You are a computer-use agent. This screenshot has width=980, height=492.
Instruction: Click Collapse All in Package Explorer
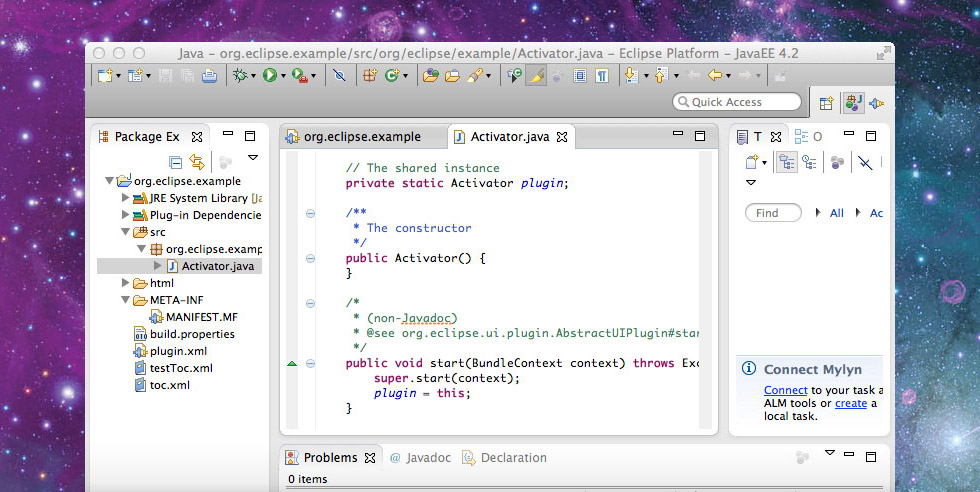pos(176,161)
